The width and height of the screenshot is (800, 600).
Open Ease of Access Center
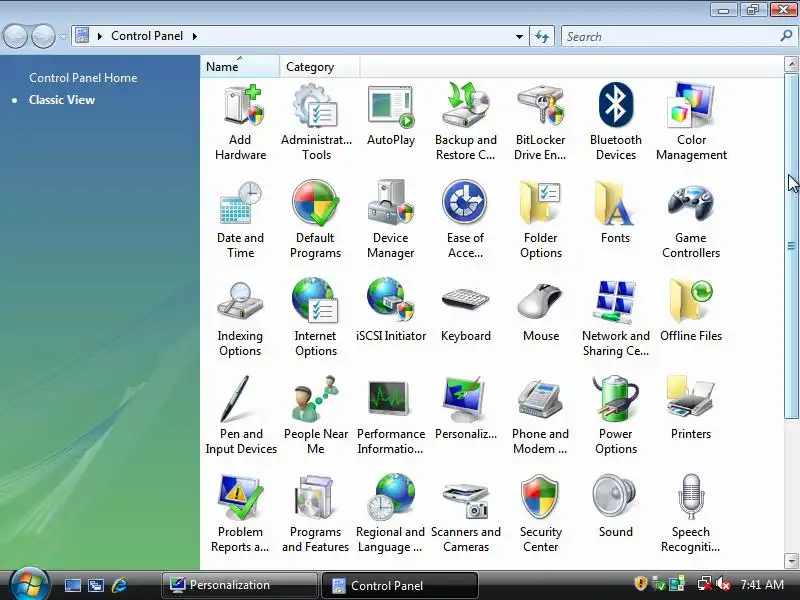[465, 220]
